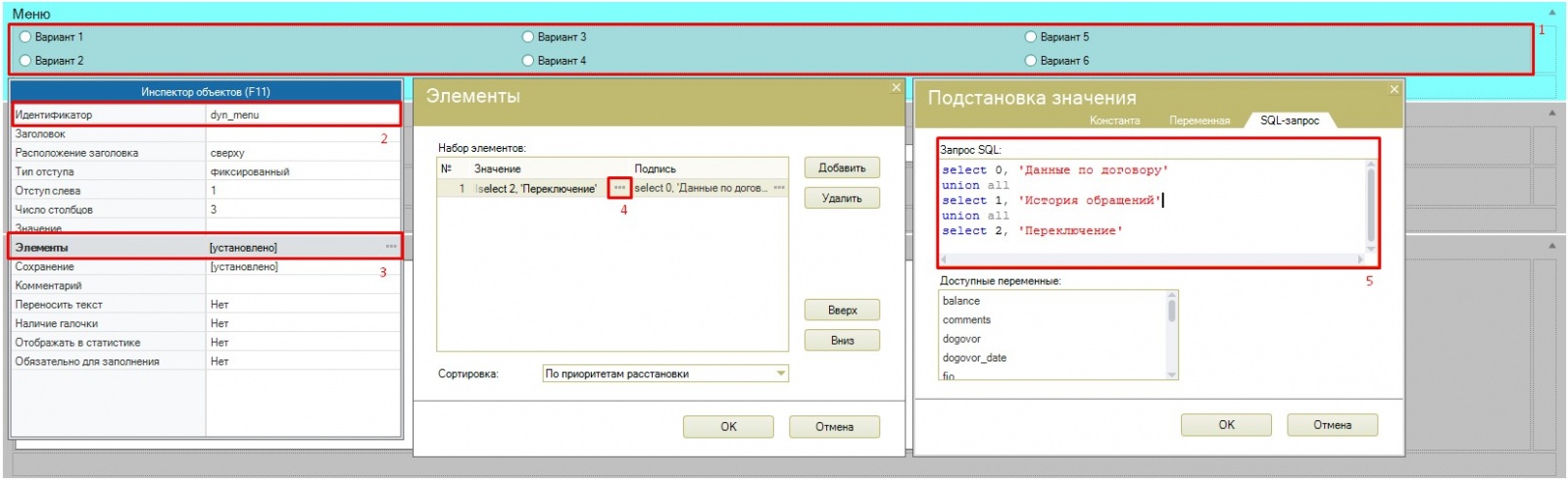Switch to the Константа tab

1114,120
